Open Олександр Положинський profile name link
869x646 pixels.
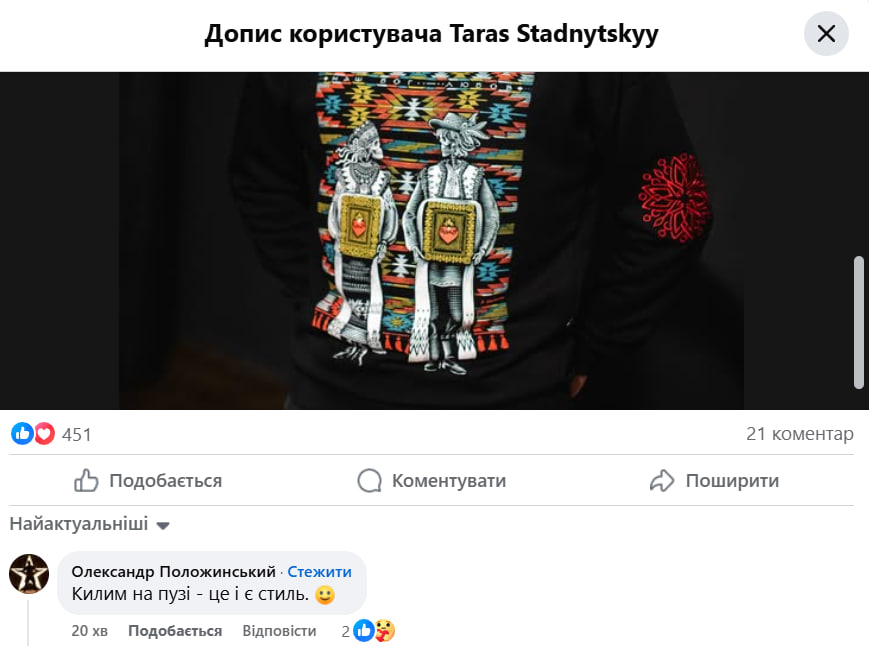[x=173, y=572]
